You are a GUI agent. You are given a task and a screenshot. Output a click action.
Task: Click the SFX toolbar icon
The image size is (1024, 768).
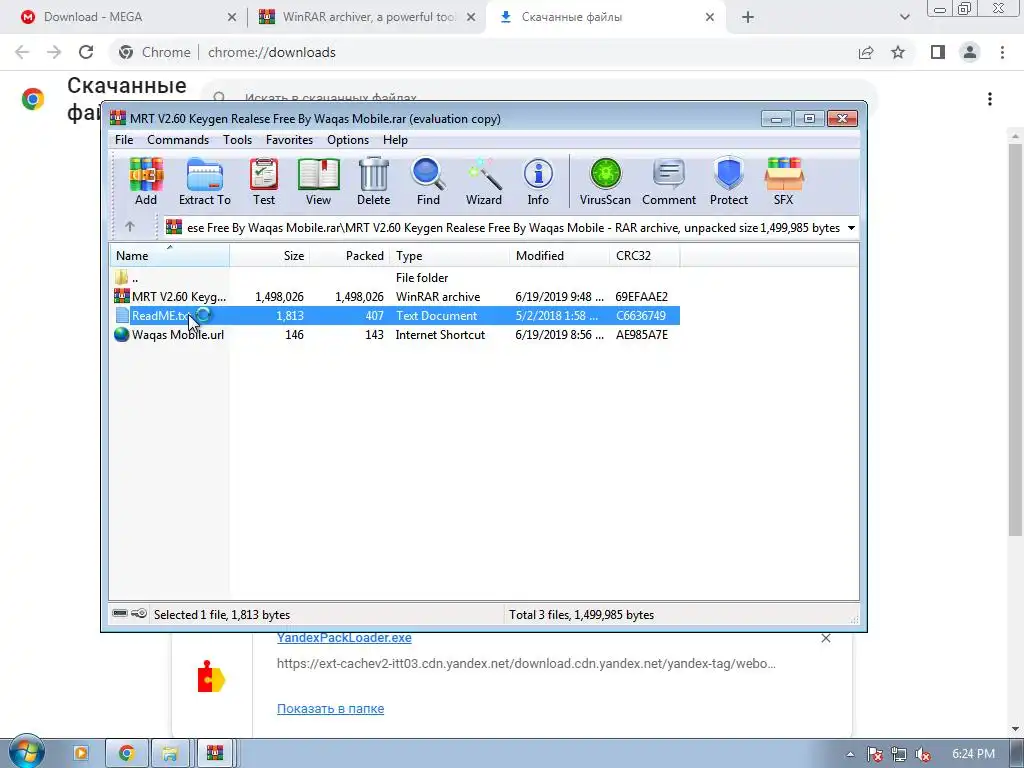coord(784,182)
